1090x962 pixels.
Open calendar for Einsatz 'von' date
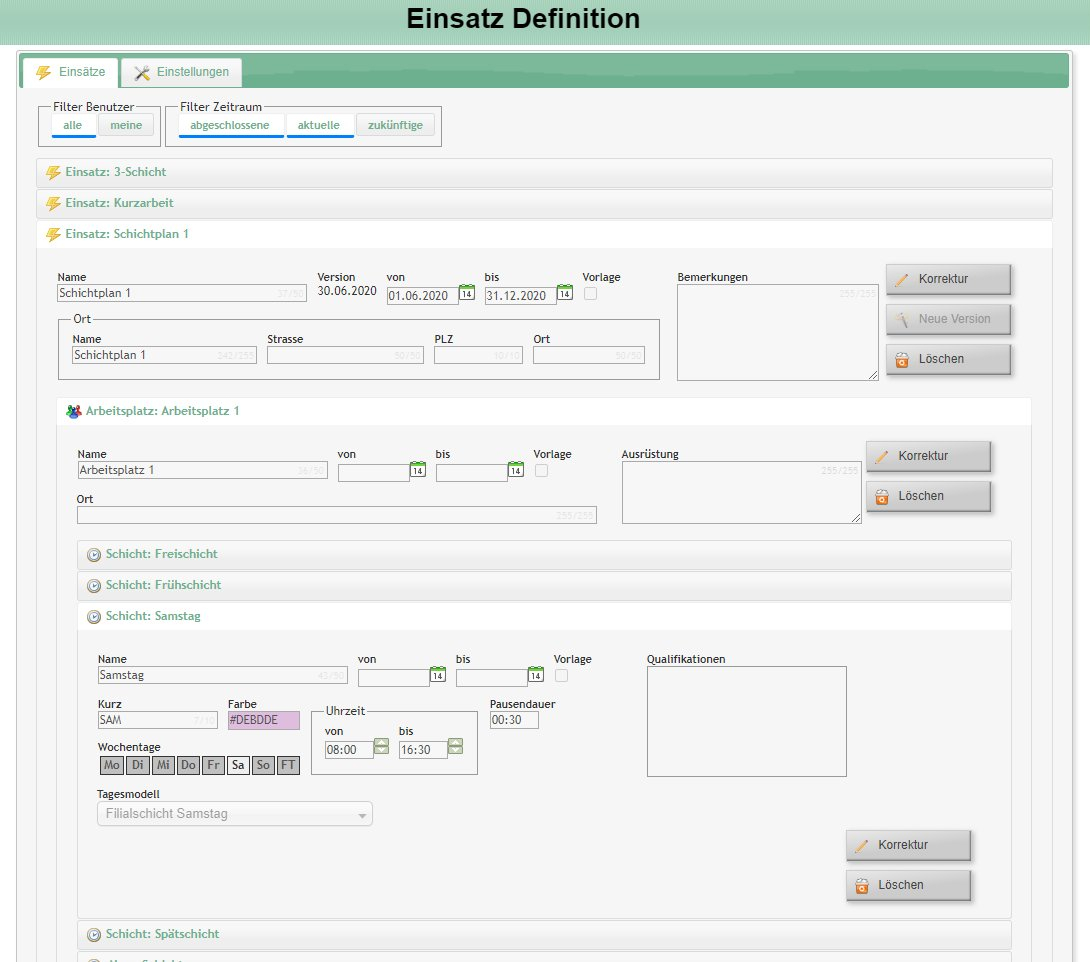pos(466,293)
